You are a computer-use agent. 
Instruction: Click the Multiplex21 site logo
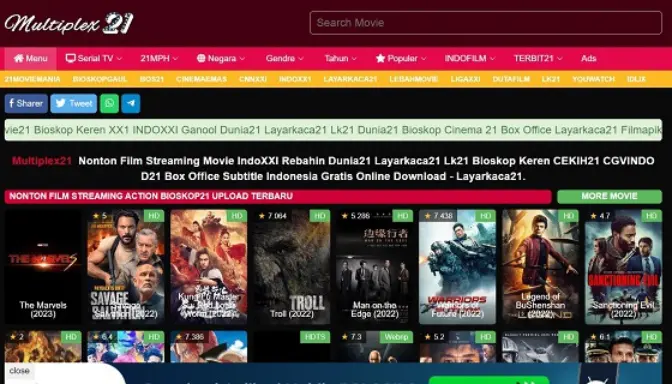[x=69, y=23]
